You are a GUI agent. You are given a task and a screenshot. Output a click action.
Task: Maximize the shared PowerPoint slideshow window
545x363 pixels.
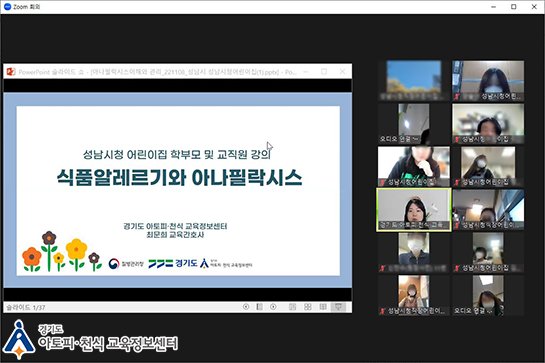tap(324, 72)
